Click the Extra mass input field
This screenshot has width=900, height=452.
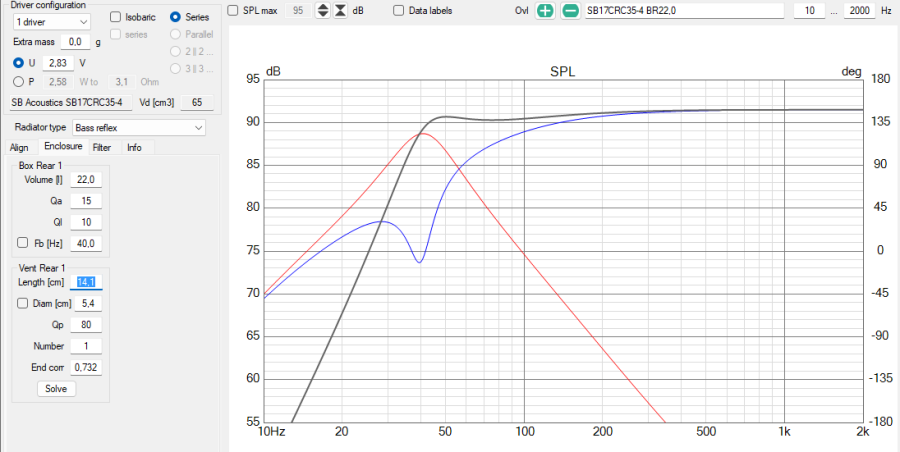click(x=75, y=42)
